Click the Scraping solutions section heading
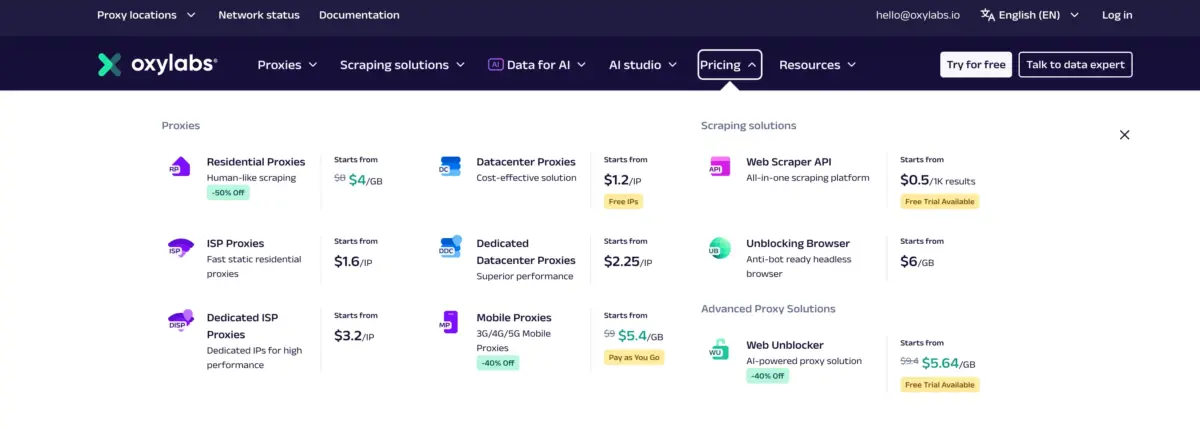The width and height of the screenshot is (1200, 427). point(749,126)
